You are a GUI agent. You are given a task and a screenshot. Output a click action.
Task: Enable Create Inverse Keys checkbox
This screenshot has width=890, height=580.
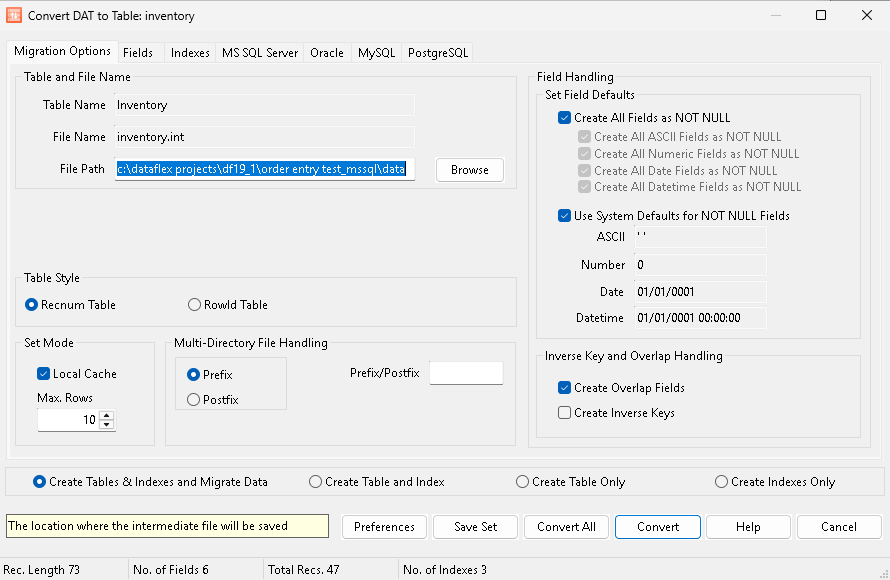click(x=565, y=413)
